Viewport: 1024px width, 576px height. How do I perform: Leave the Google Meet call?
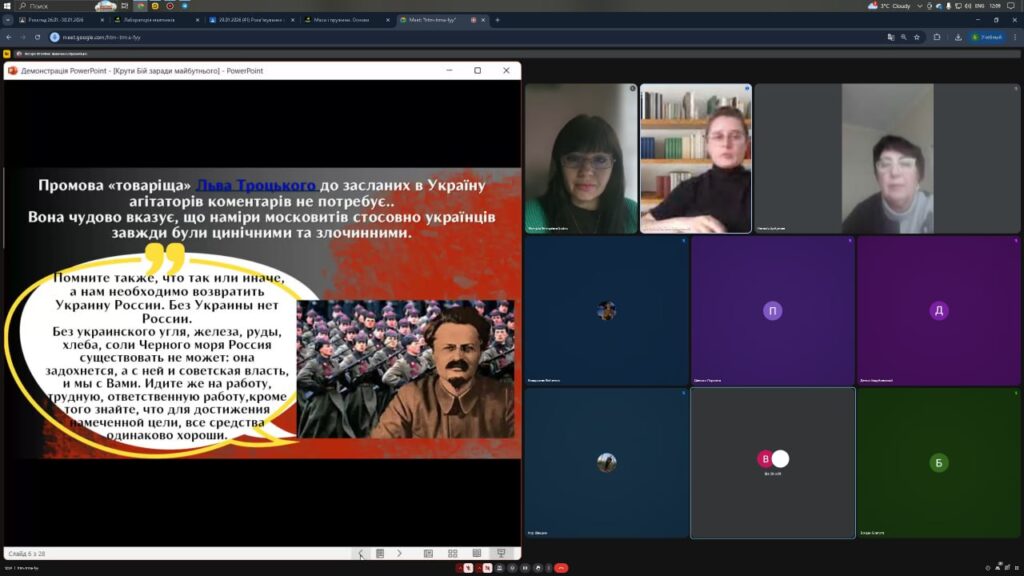(x=563, y=568)
